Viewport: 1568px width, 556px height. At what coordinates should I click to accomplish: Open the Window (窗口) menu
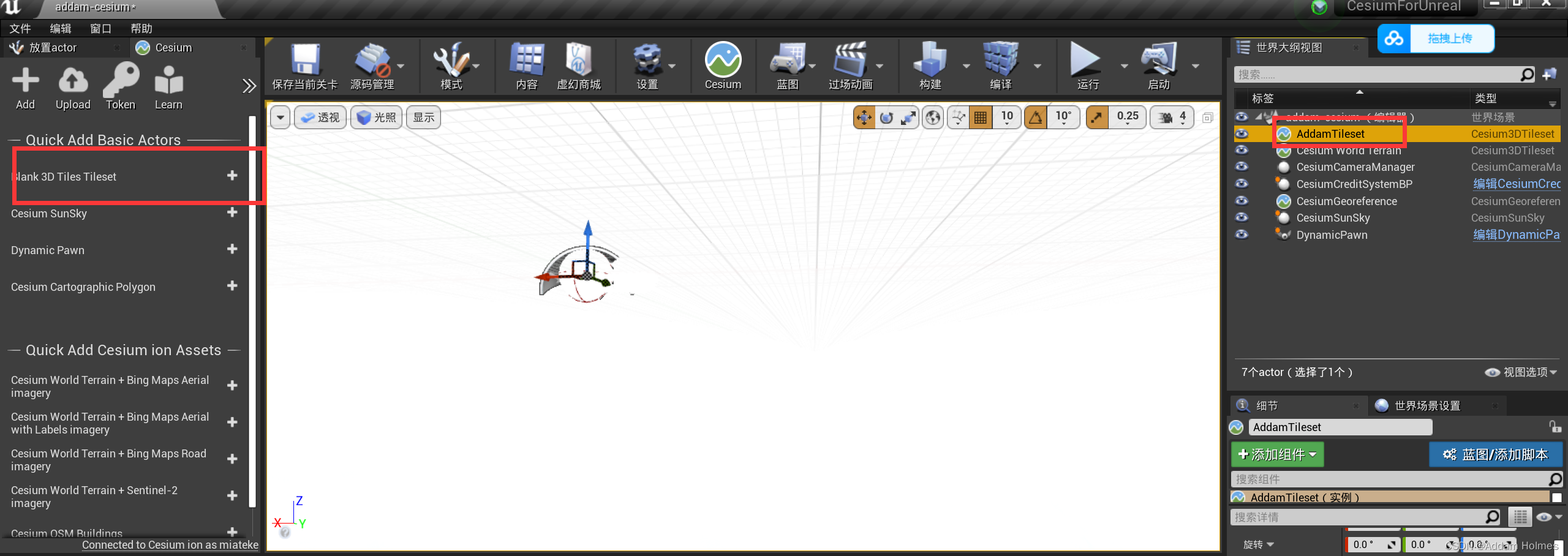pos(101,28)
